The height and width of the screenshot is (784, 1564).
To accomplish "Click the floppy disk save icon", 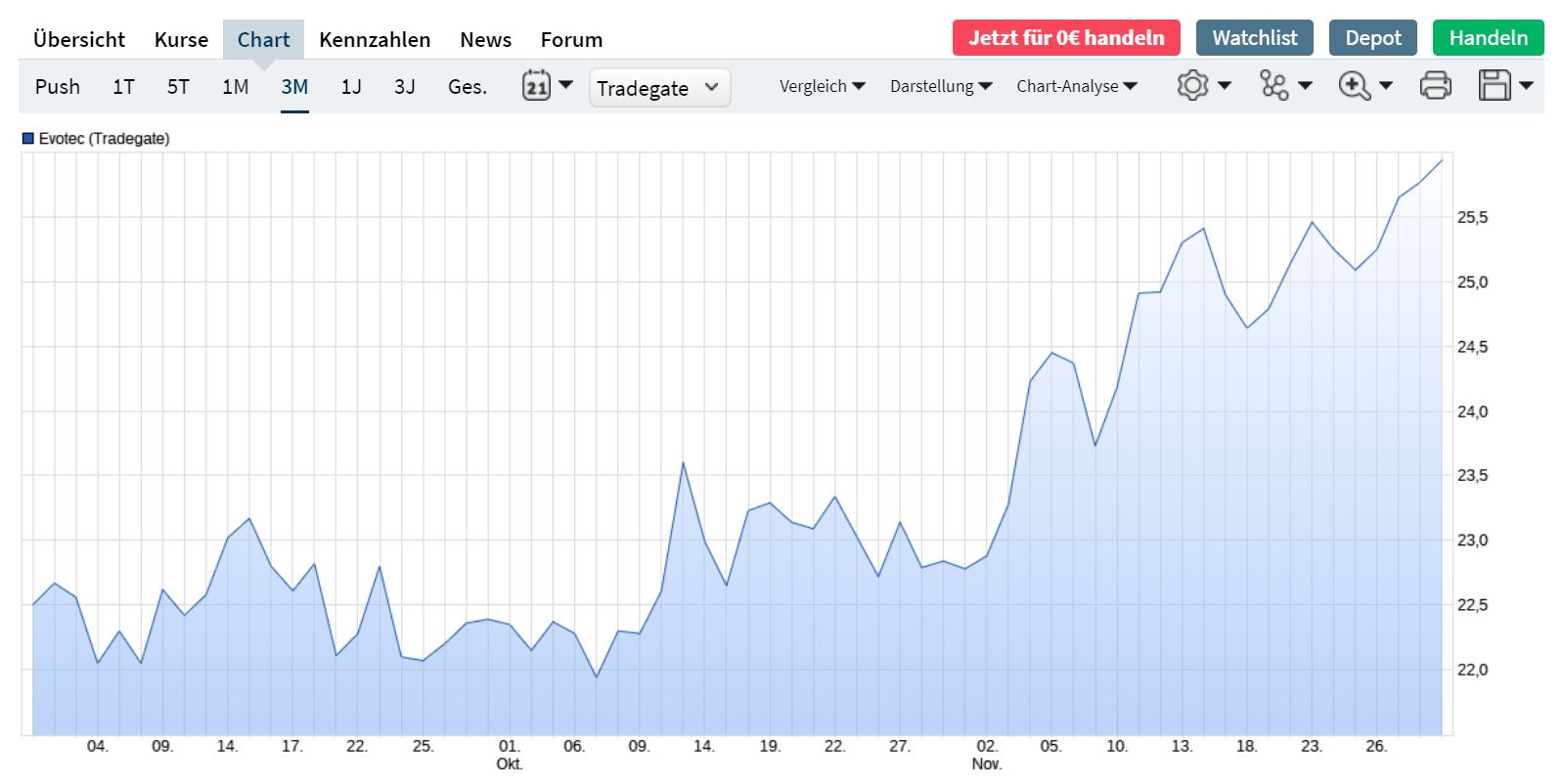I will (x=1495, y=86).
